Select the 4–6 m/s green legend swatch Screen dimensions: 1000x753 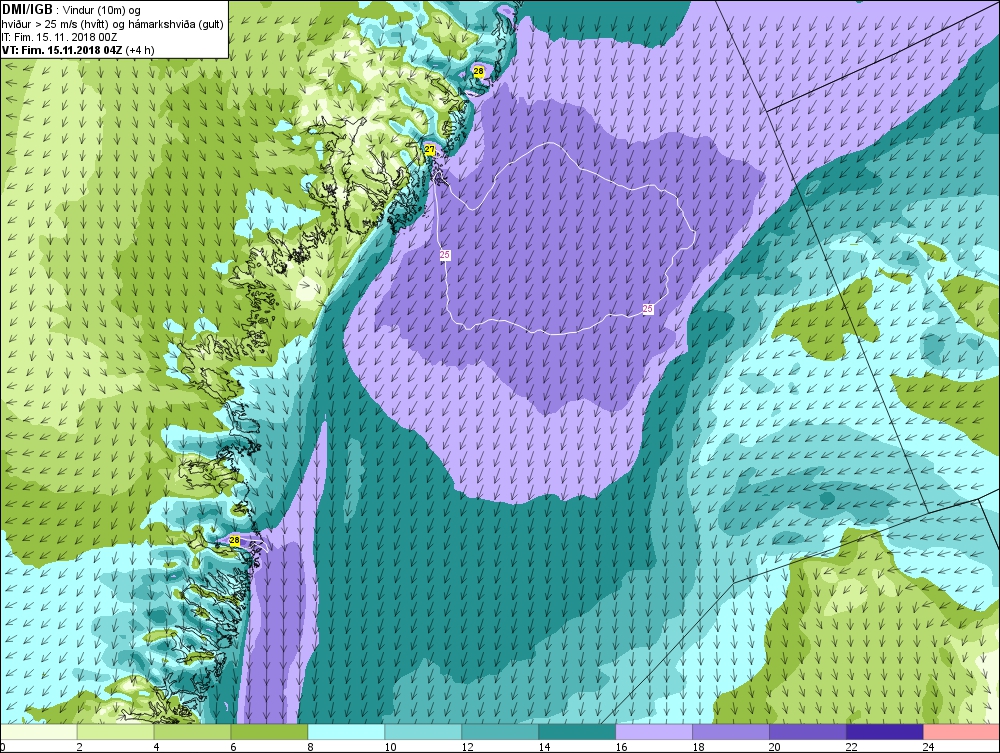[192, 732]
